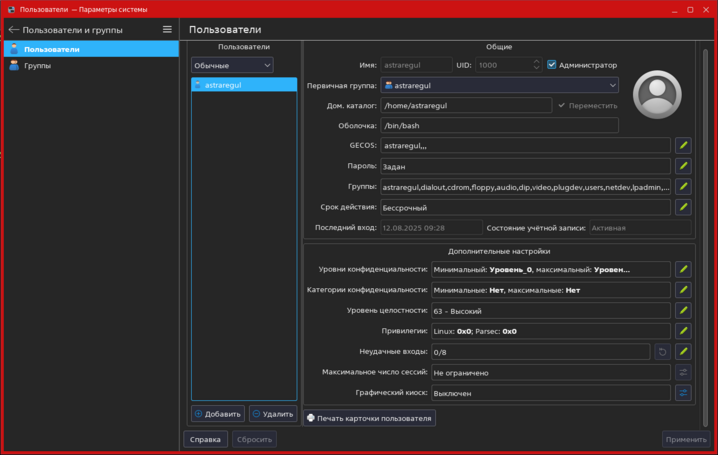Select Группы in the sidebar
Viewport: 718px width, 455px height.
click(x=37, y=66)
